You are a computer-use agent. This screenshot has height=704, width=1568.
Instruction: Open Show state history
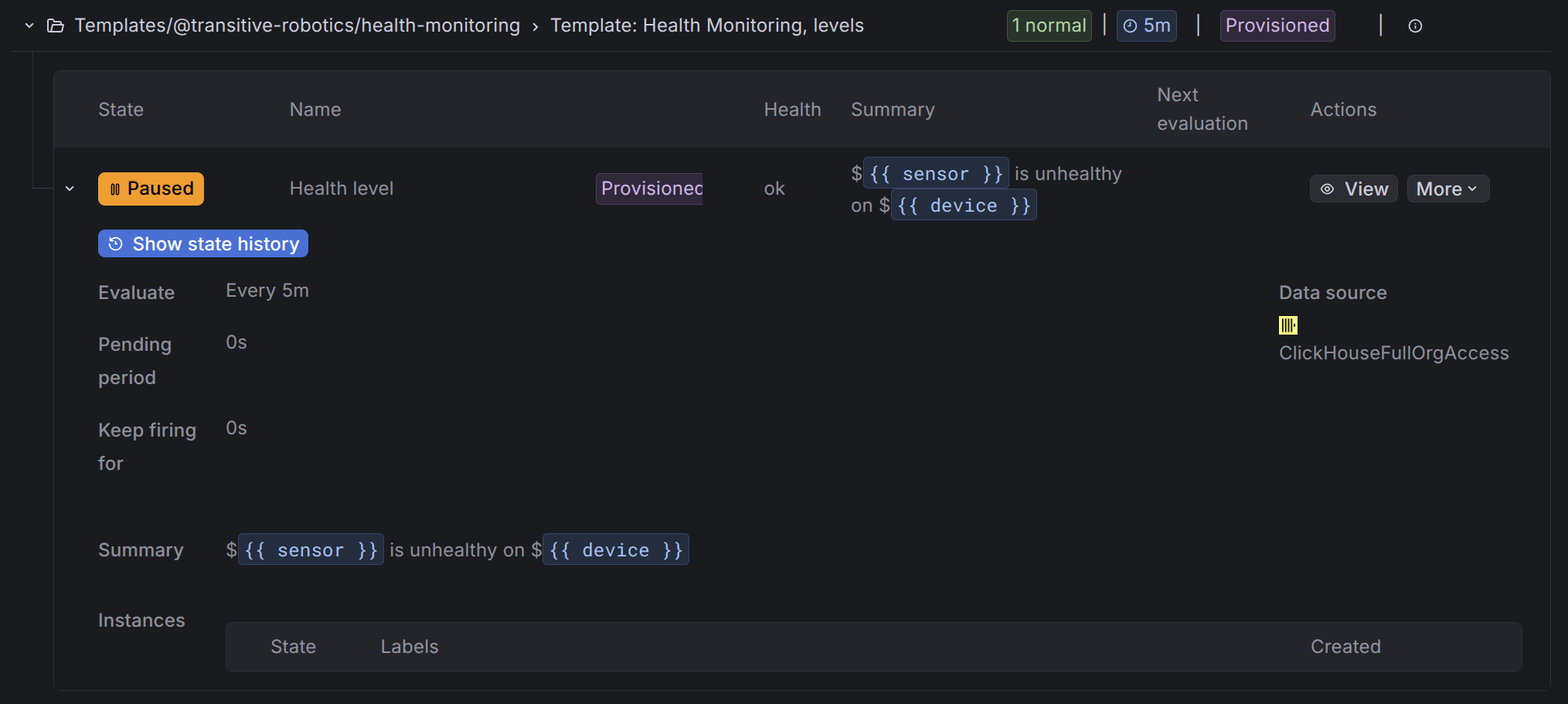coord(202,243)
